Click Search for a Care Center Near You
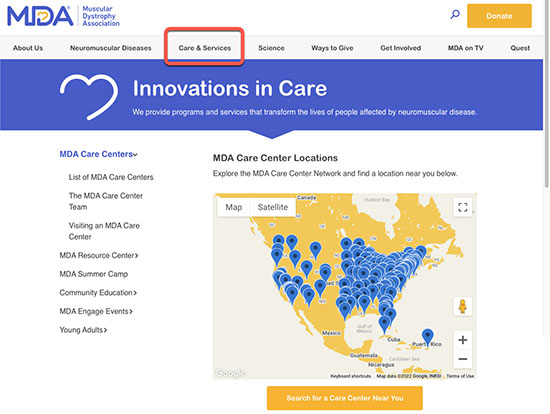 click(x=344, y=398)
